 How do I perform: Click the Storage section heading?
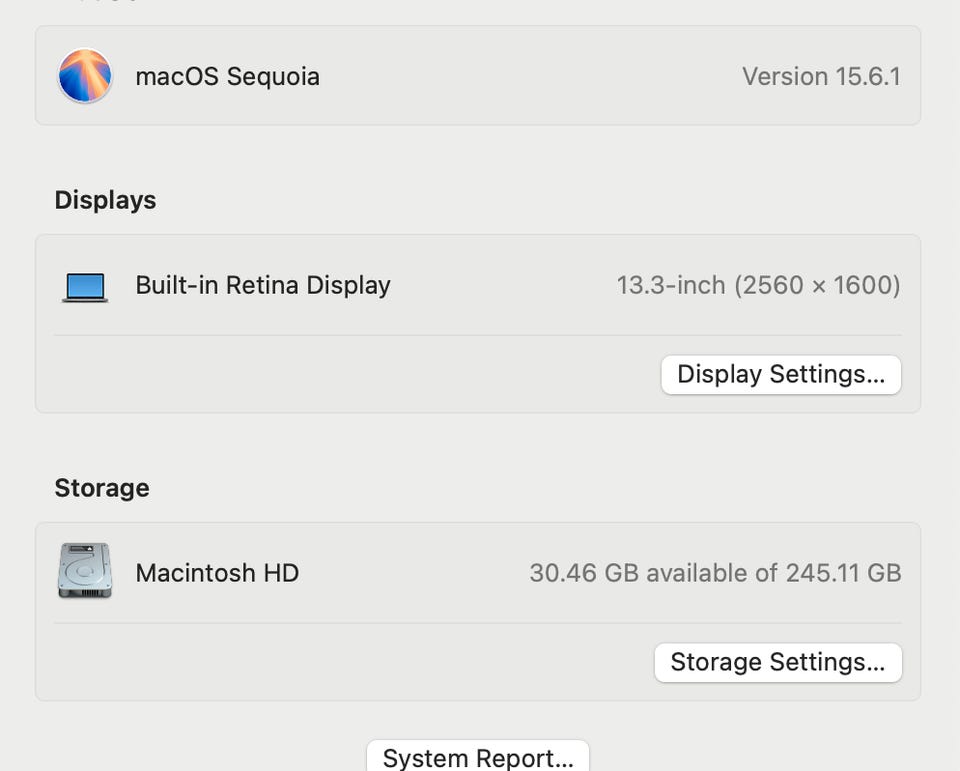(102, 488)
